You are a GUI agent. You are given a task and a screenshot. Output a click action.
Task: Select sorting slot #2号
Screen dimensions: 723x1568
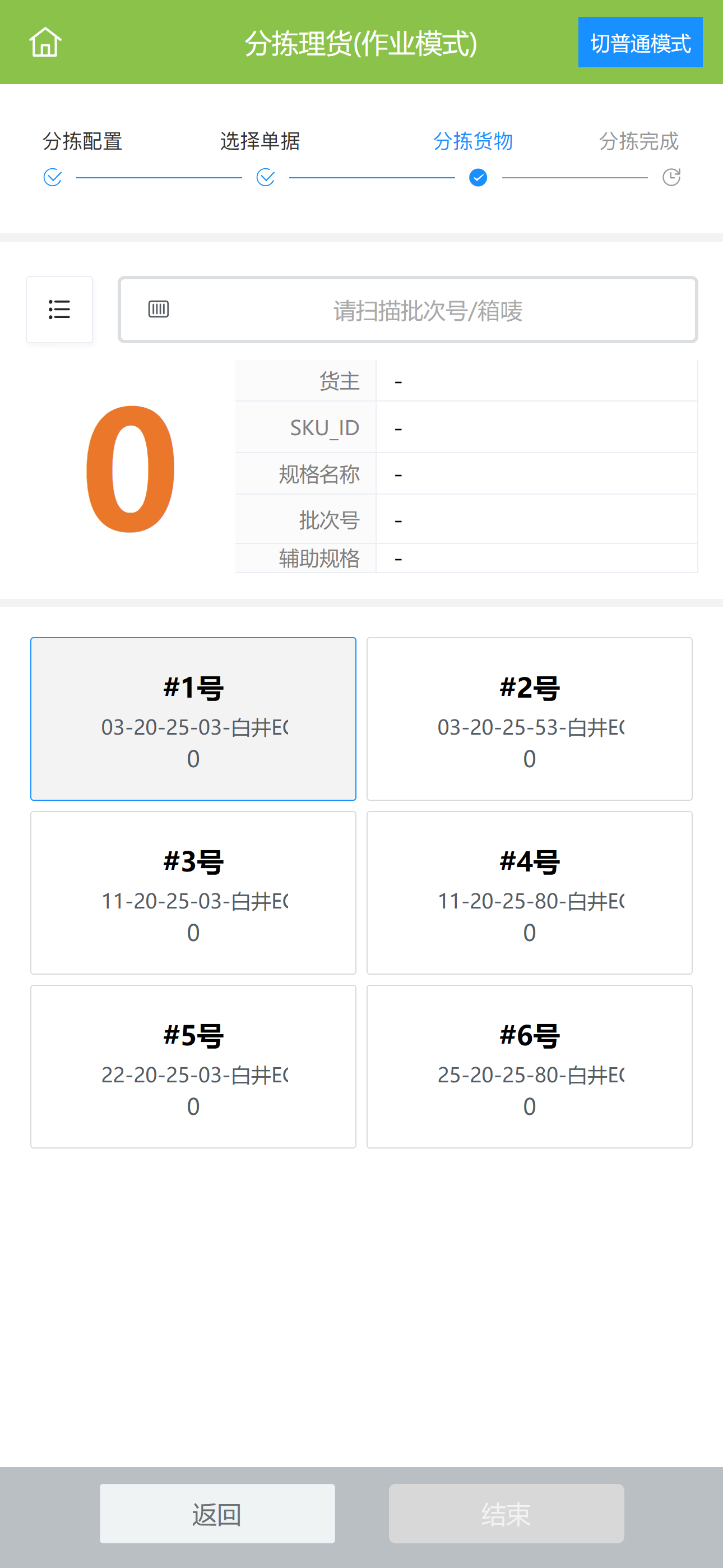pyautogui.click(x=530, y=719)
